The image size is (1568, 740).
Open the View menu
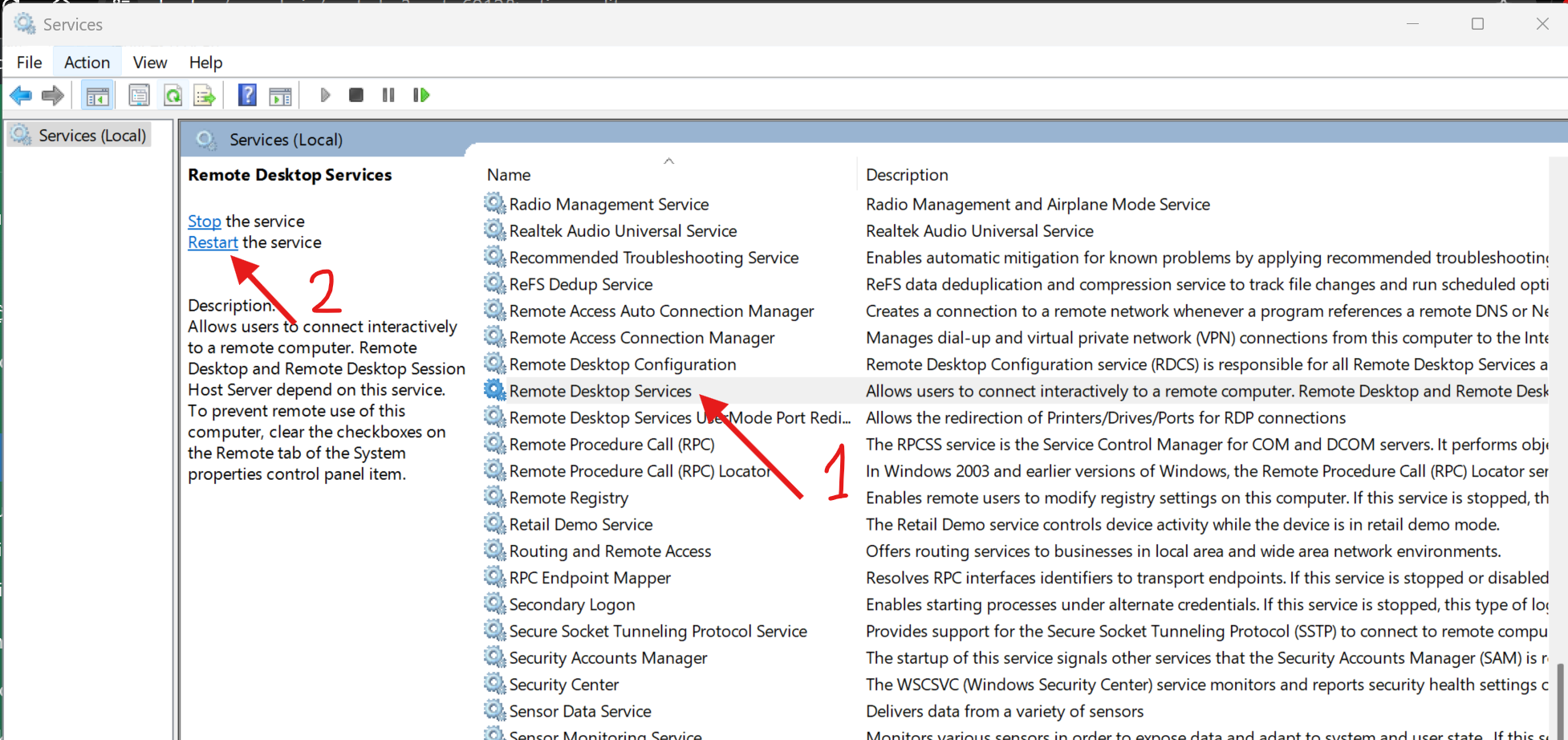coord(149,63)
